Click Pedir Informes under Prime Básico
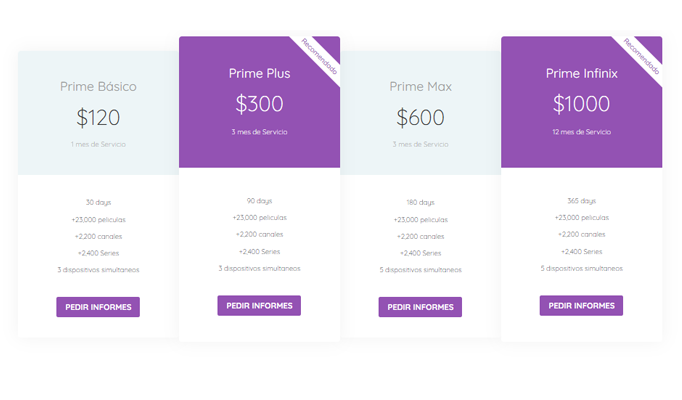Image resolution: width=682 pixels, height=400 pixels. (x=98, y=307)
